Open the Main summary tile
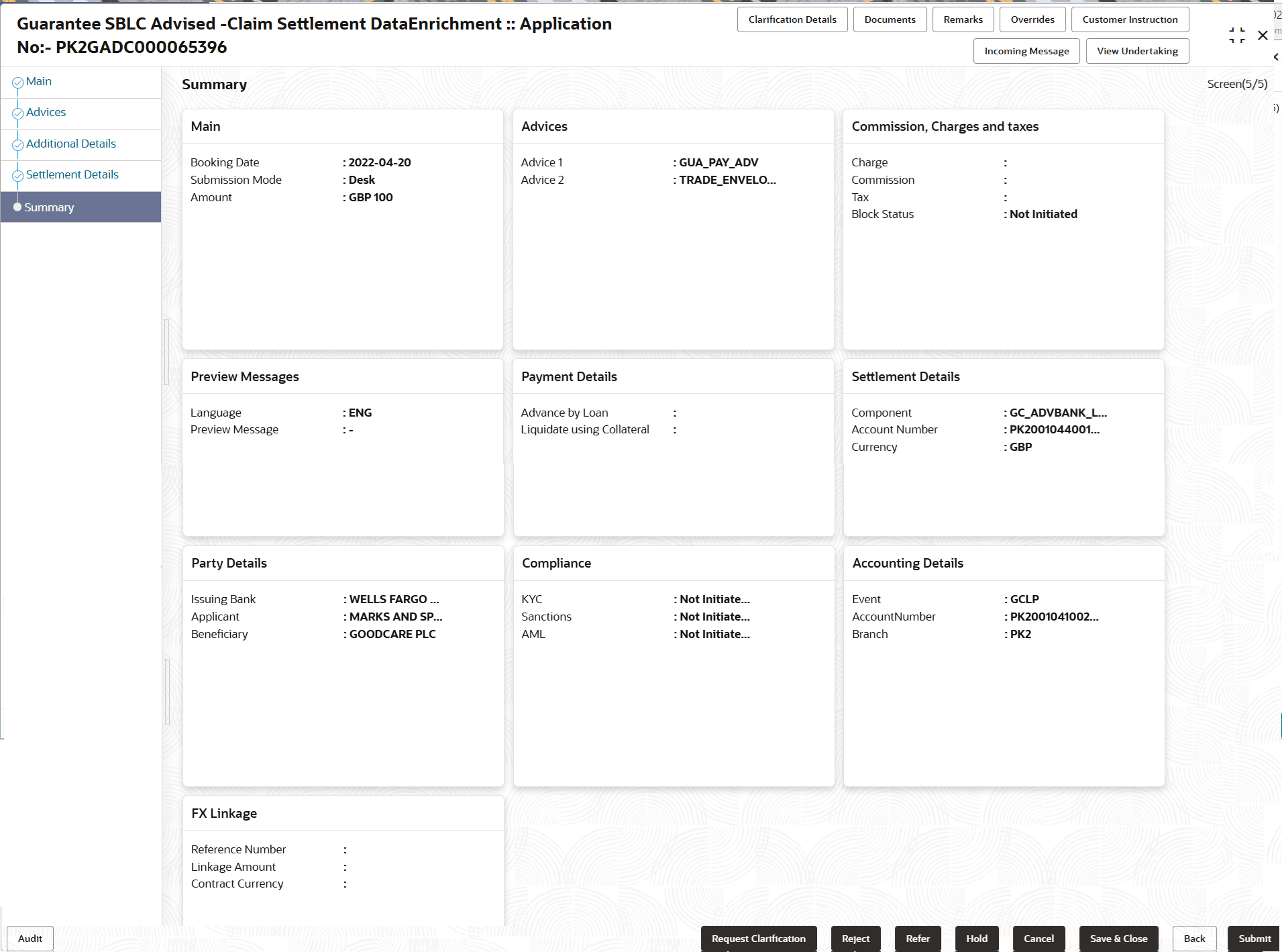Screen dimensions: 1282x952 (x=343, y=229)
